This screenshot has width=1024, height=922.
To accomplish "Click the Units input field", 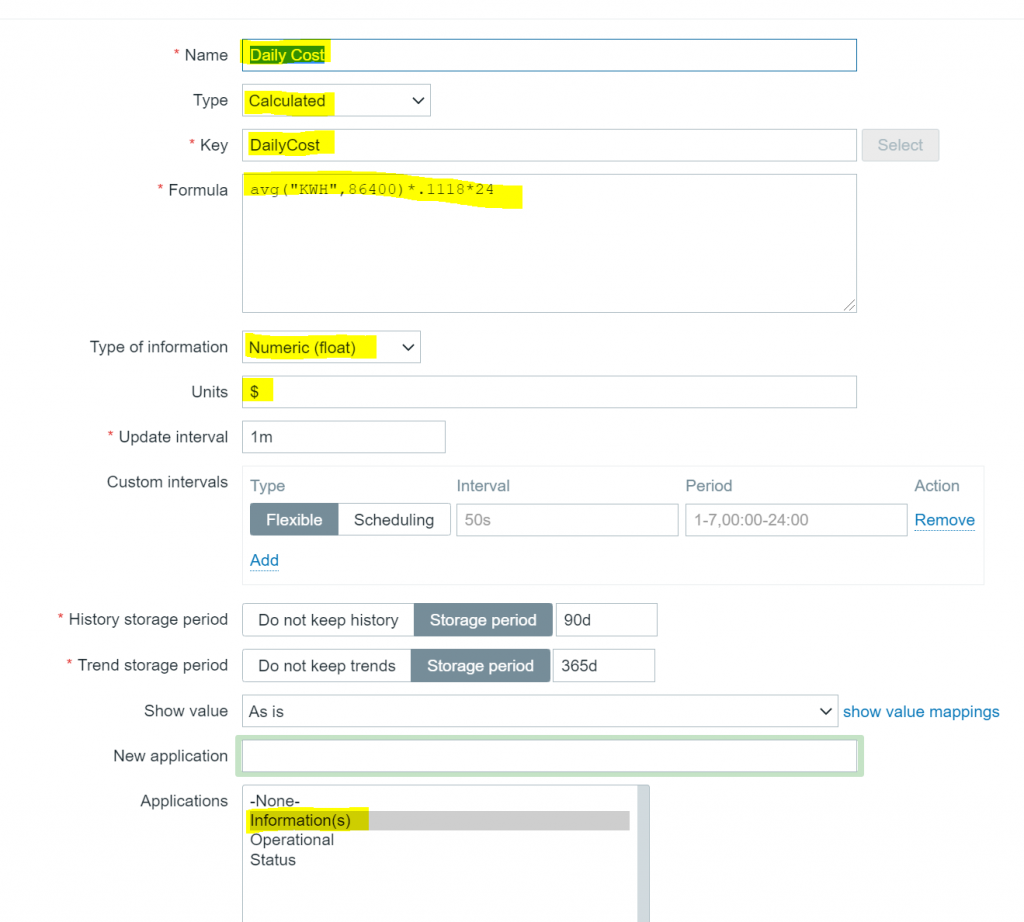I will click(x=548, y=392).
